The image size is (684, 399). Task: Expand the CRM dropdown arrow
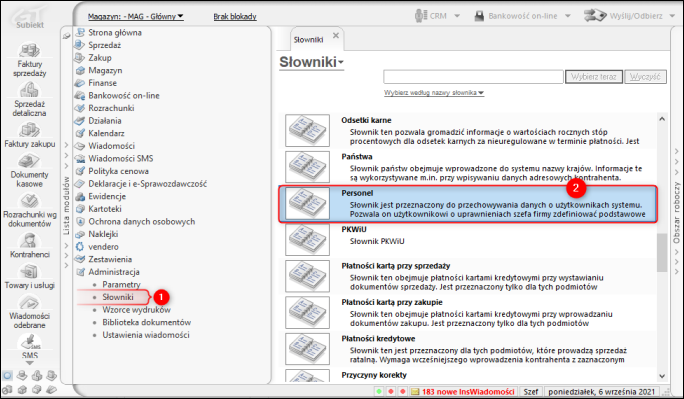457,16
